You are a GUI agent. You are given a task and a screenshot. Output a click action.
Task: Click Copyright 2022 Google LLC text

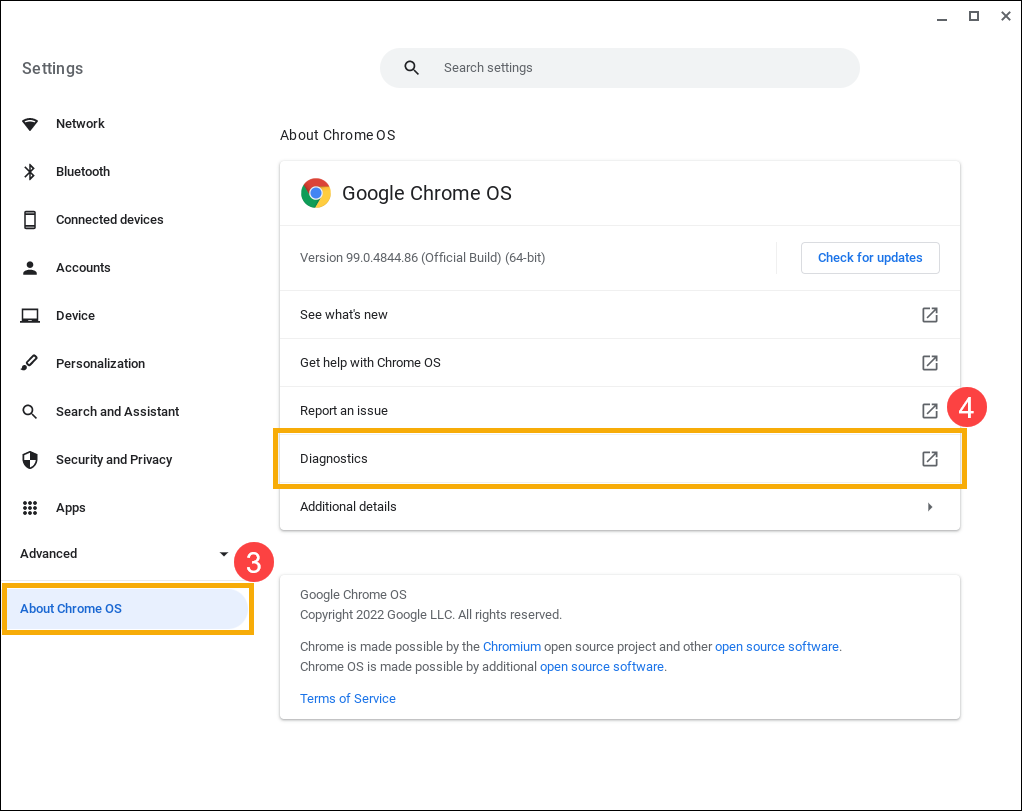(x=430, y=615)
